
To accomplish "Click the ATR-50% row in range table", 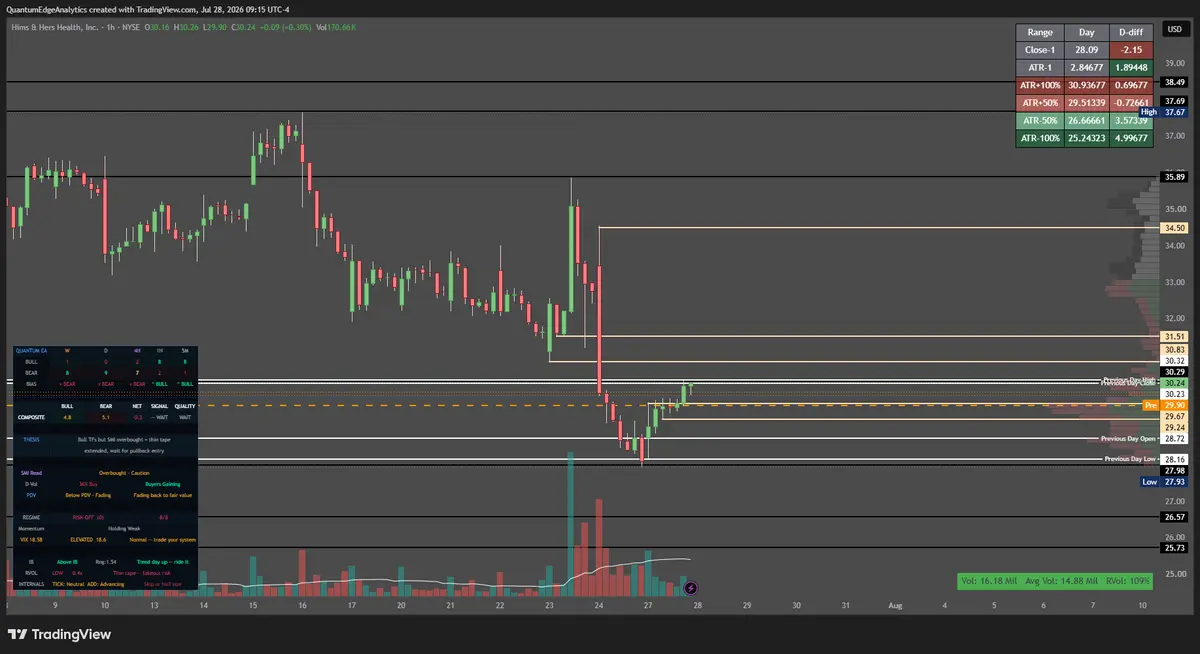I will coord(1084,122).
